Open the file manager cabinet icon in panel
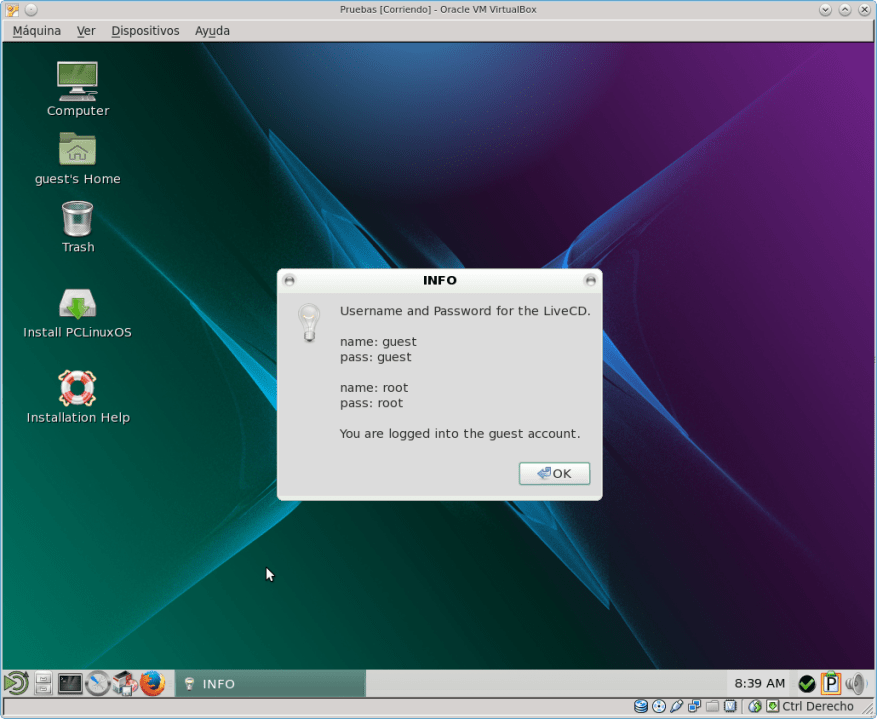The height and width of the screenshot is (719, 877). [x=43, y=684]
